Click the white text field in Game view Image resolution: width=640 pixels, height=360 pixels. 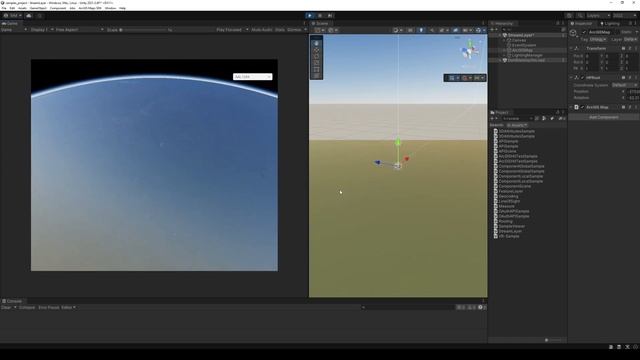[x=253, y=77]
